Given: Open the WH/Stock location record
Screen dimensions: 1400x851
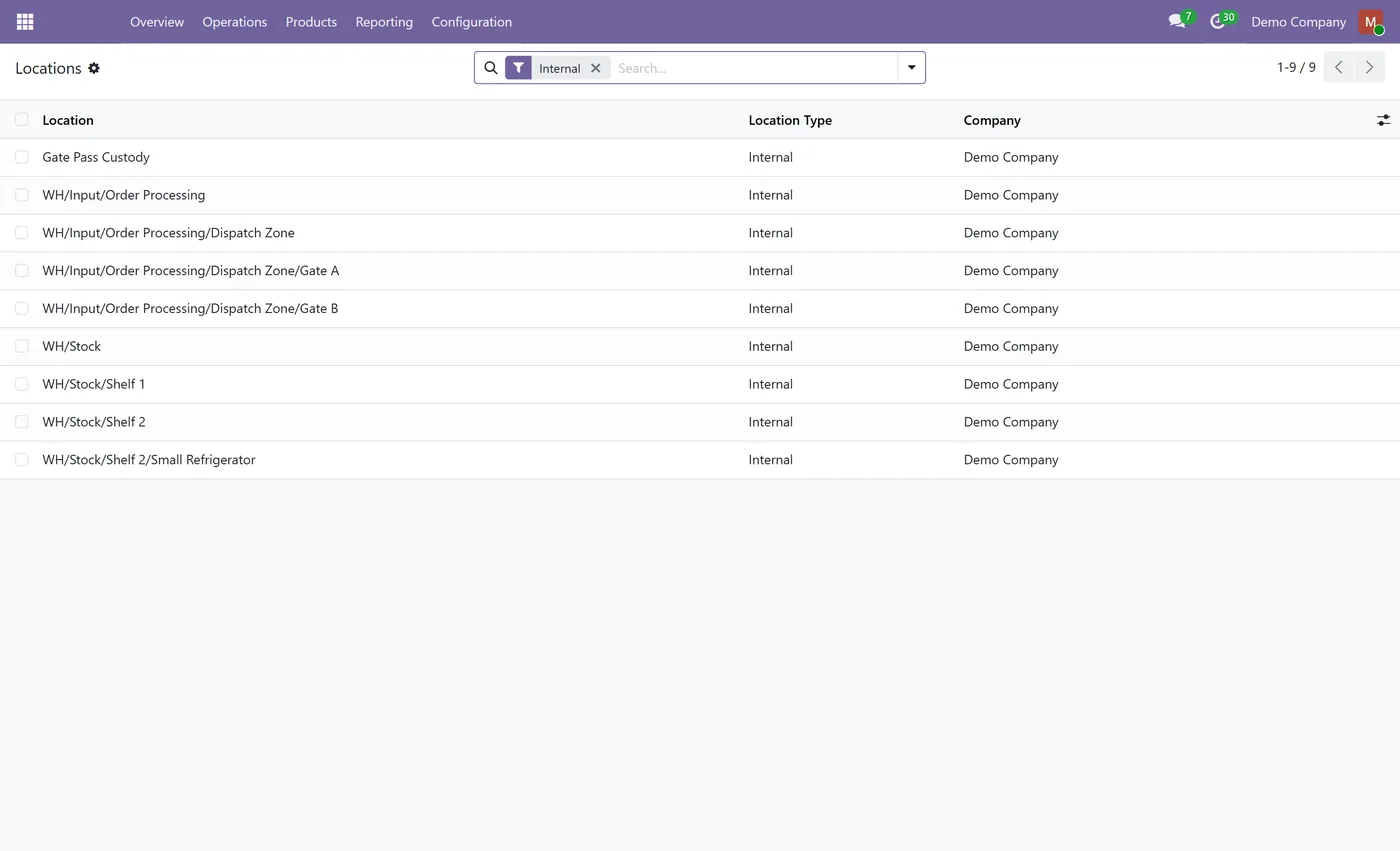Looking at the screenshot, I should pyautogui.click(x=72, y=347).
